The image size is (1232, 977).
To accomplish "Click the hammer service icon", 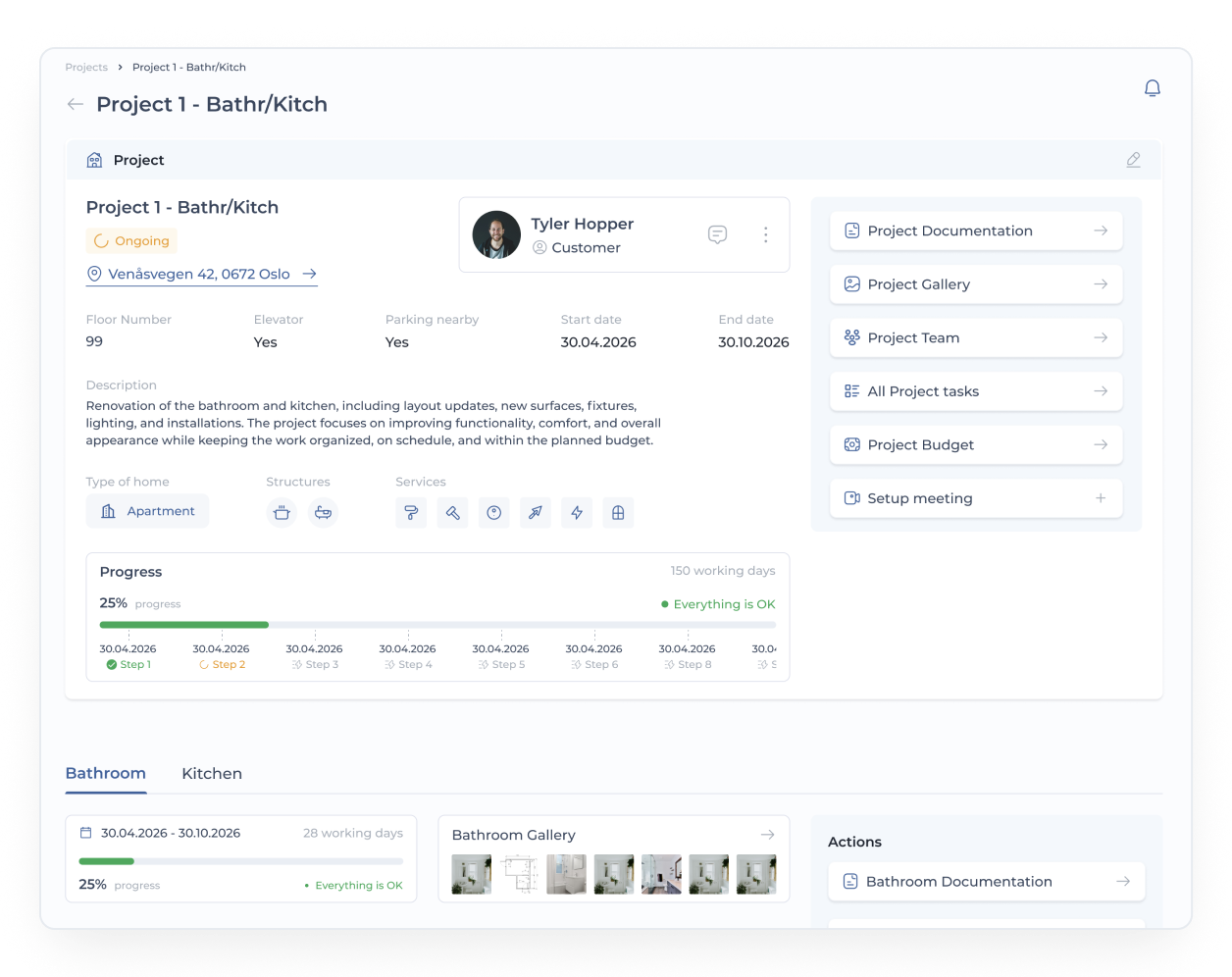I will [x=452, y=512].
